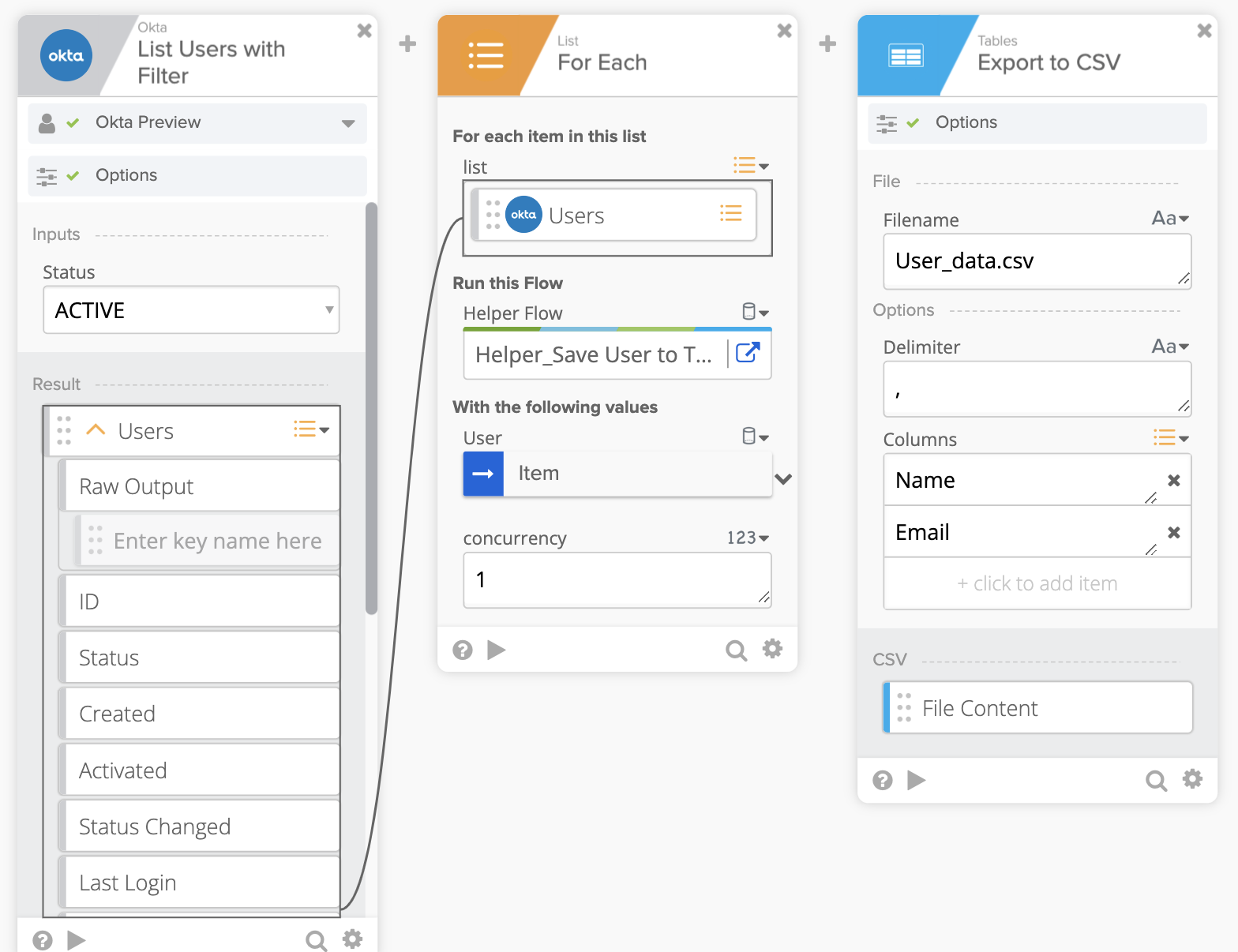Select the Helper_Save User to T... flow
This screenshot has height=952, width=1238.
pos(594,355)
